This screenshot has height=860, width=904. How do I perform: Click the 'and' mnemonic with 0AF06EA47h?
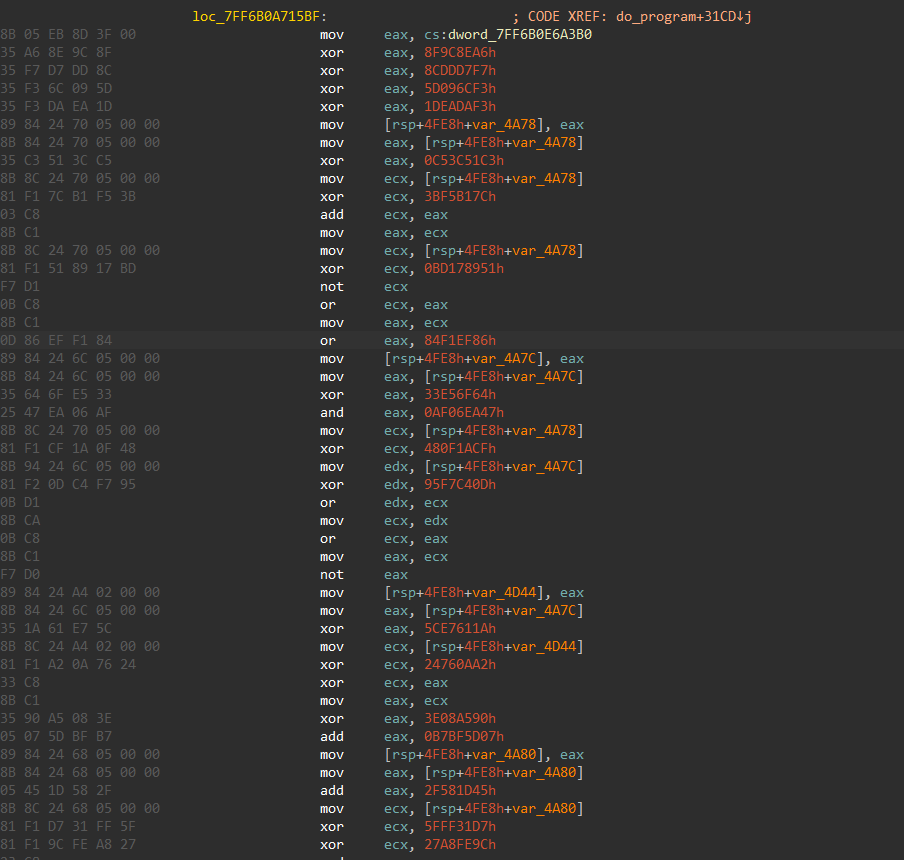[331, 413]
